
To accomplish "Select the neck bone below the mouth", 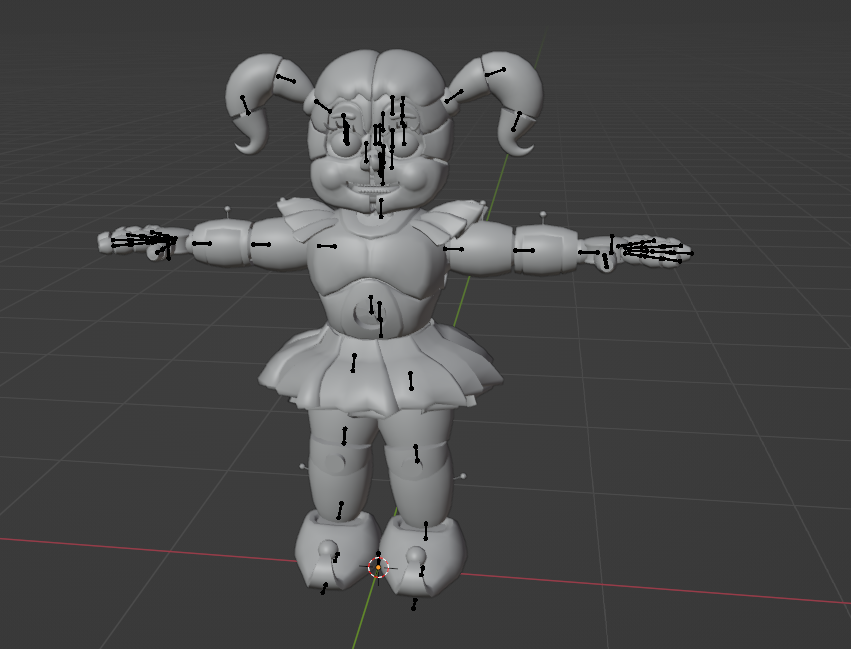I will (381, 208).
